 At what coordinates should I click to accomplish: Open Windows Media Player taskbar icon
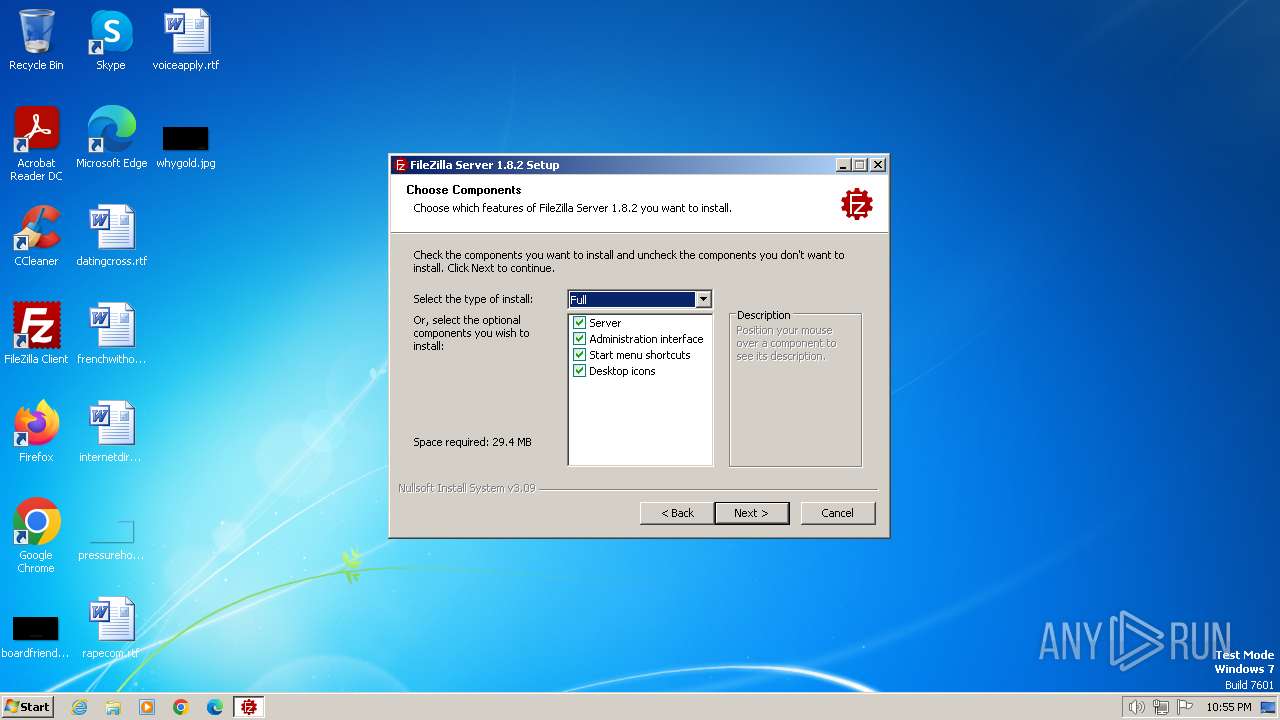pos(147,707)
